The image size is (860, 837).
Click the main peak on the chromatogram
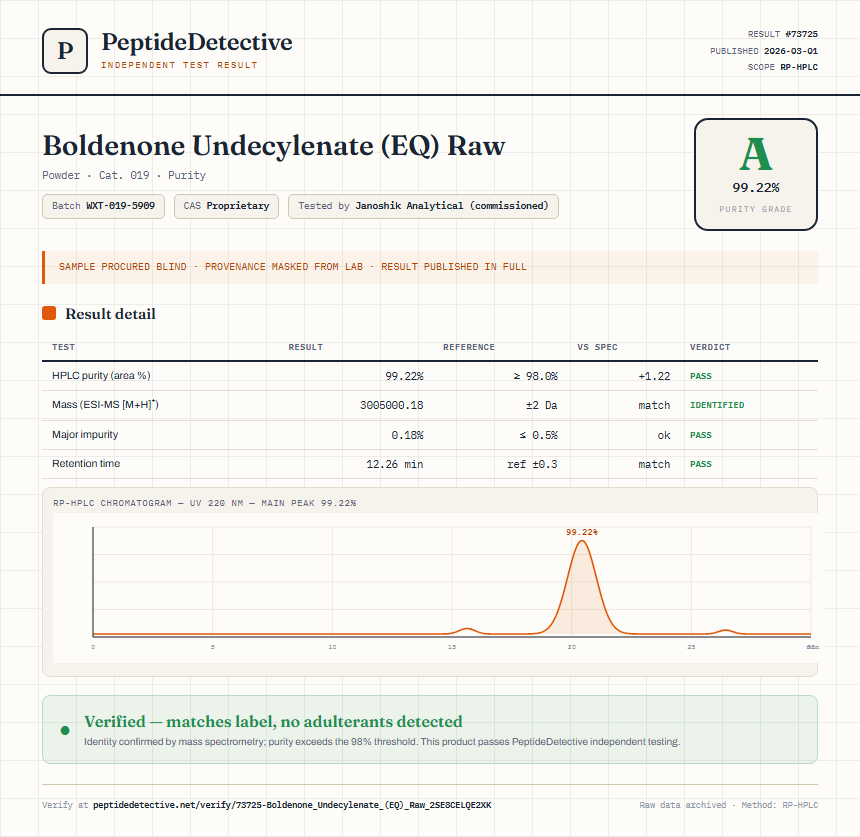point(582,587)
